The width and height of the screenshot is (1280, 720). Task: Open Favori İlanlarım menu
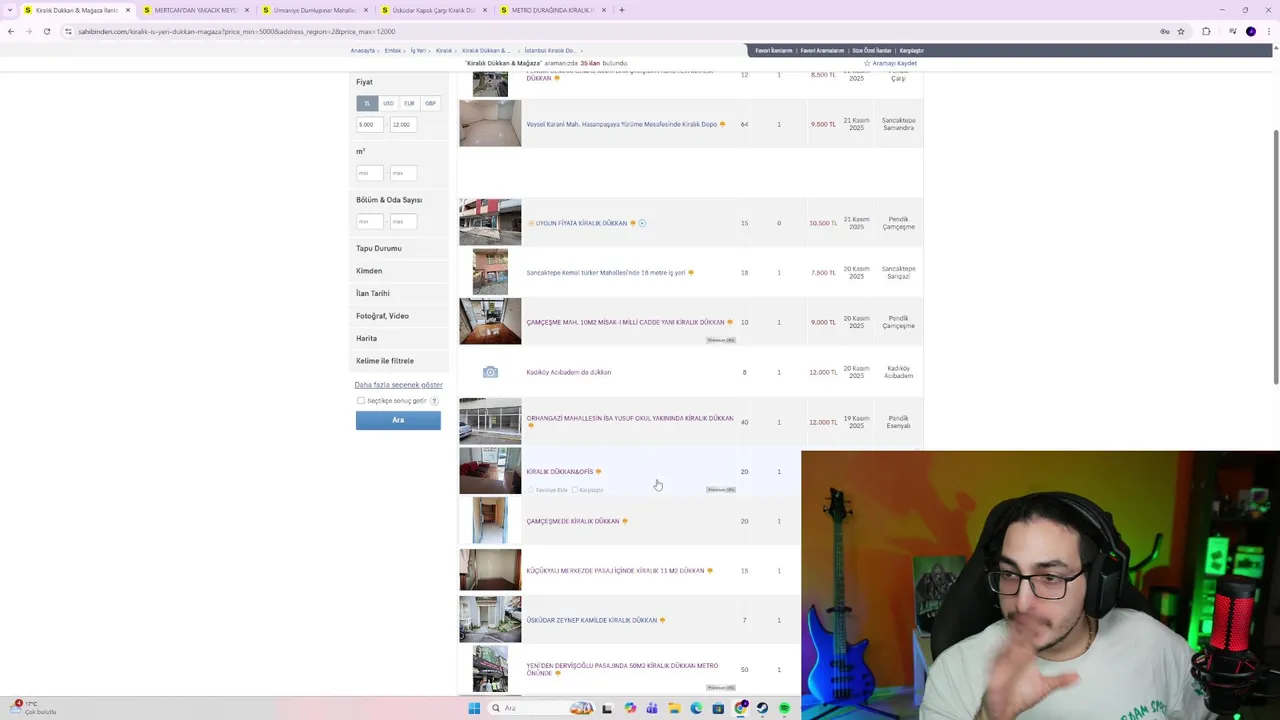pos(774,50)
